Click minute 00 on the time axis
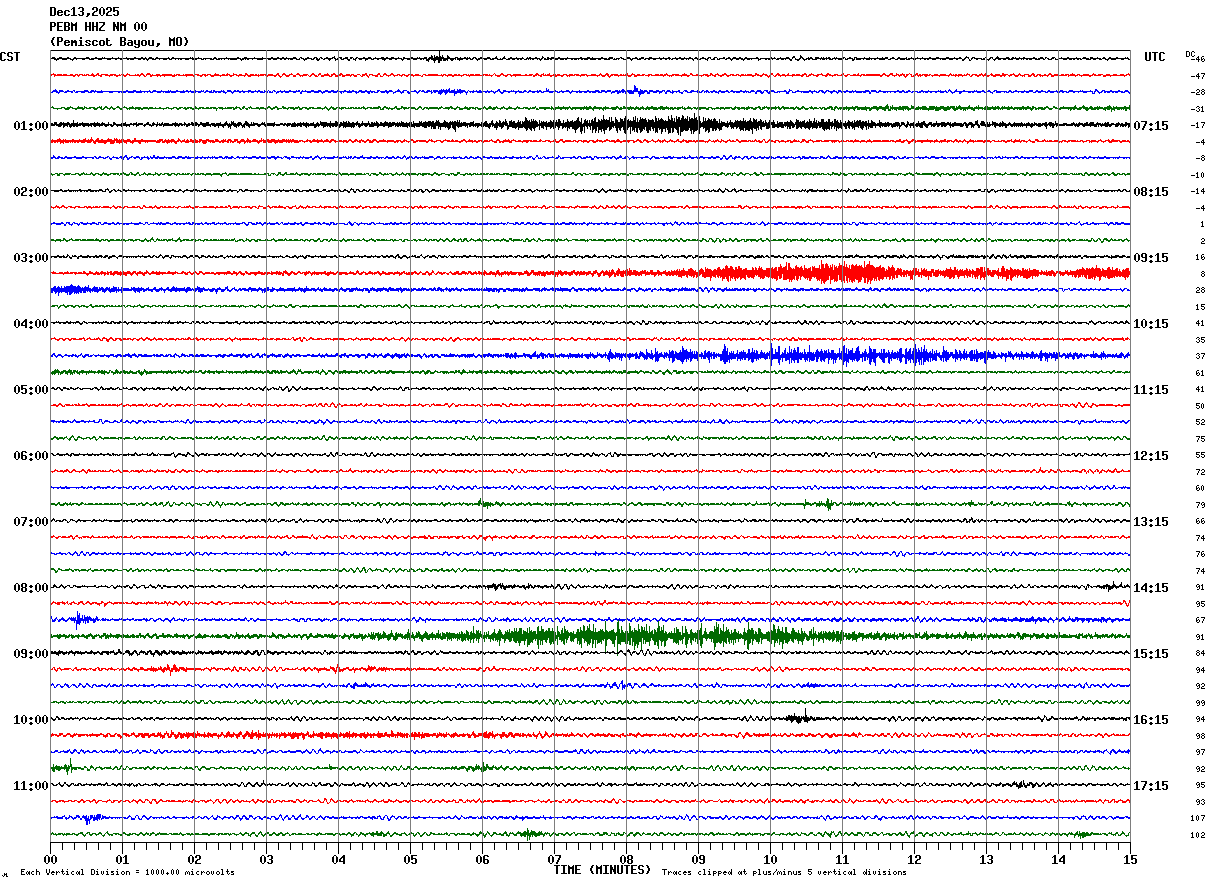Screen dimensions: 1210x886 (50, 859)
